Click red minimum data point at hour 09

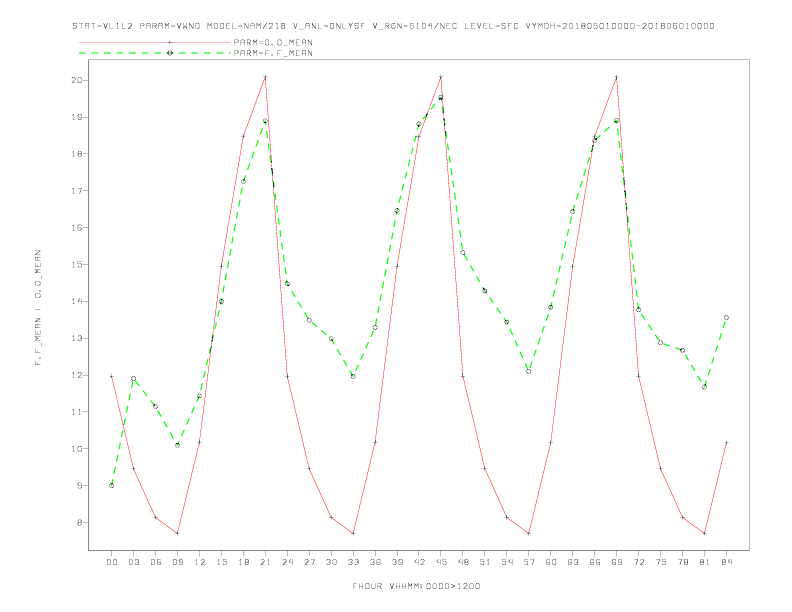tap(177, 533)
